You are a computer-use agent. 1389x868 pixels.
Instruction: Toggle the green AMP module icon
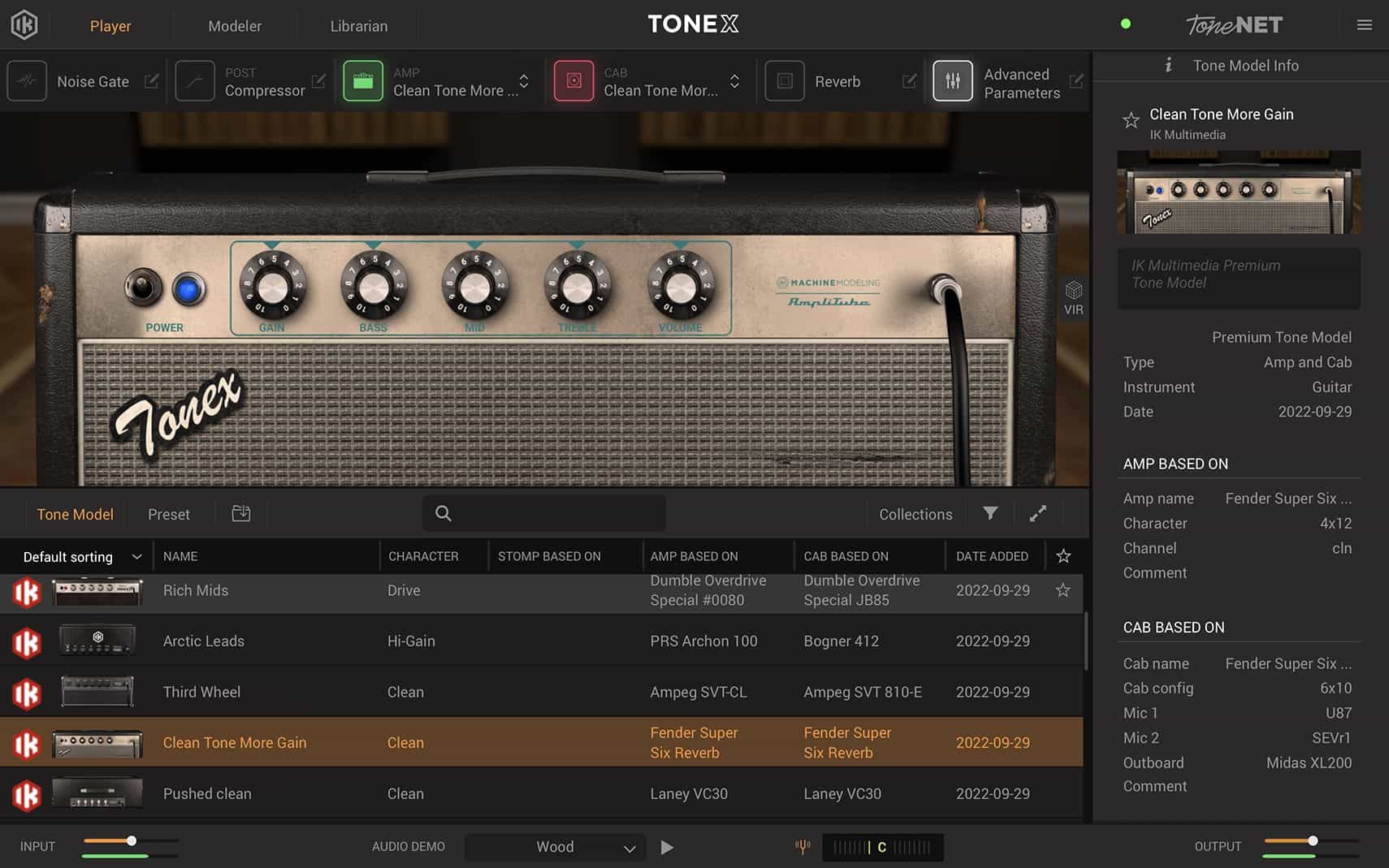(x=363, y=81)
